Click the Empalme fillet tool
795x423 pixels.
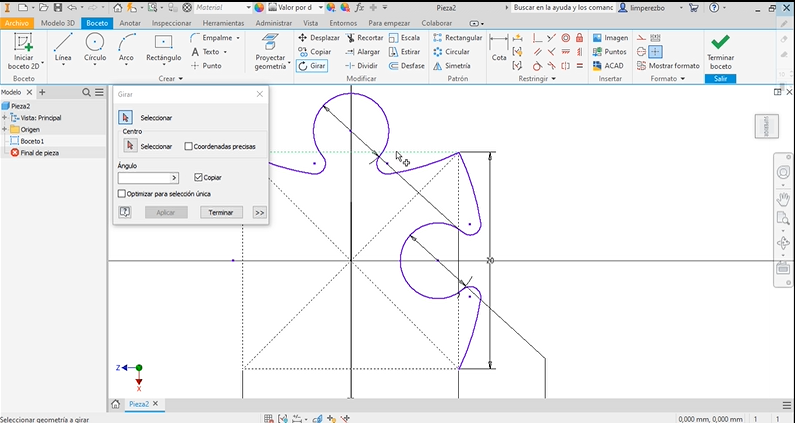(214, 38)
